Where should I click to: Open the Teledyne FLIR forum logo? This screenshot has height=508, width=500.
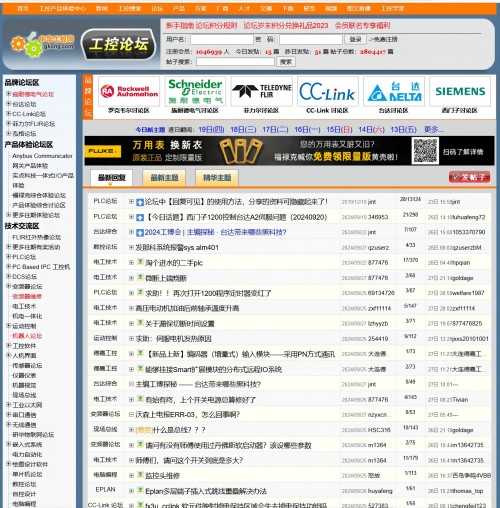(x=261, y=91)
